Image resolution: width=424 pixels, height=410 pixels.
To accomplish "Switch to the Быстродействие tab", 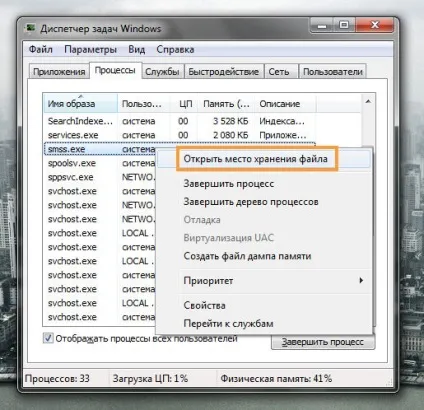I will coord(224,72).
